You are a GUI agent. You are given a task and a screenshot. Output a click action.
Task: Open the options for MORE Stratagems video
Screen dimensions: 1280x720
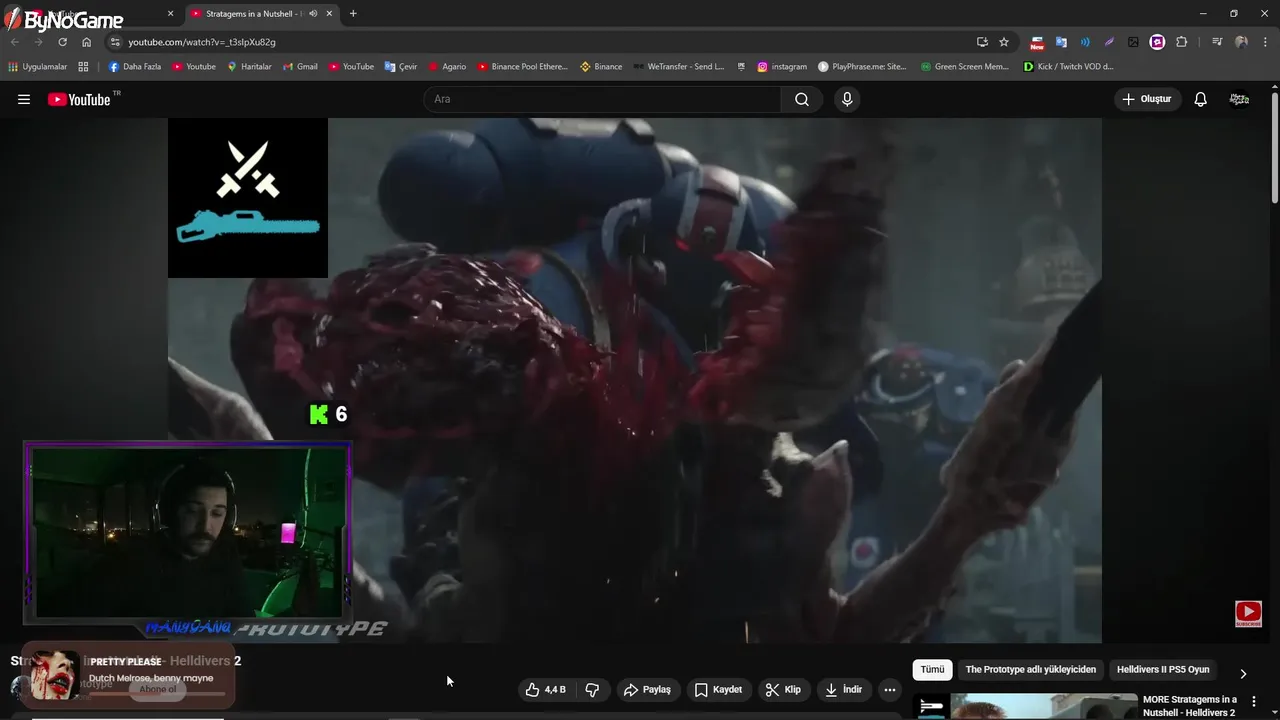click(x=1253, y=702)
